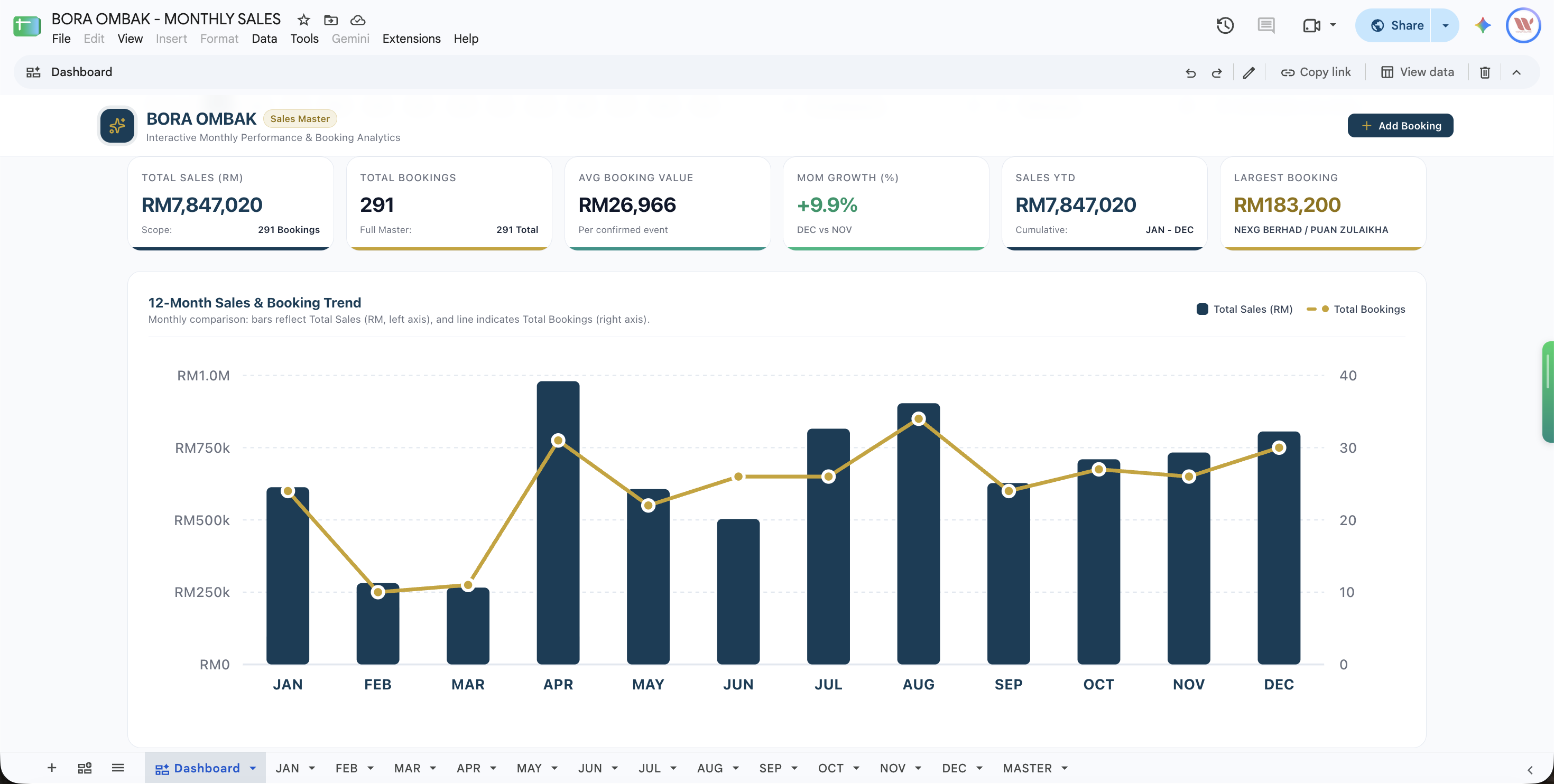Click the APR bar in the chart
1554x784 pixels.
click(x=558, y=522)
